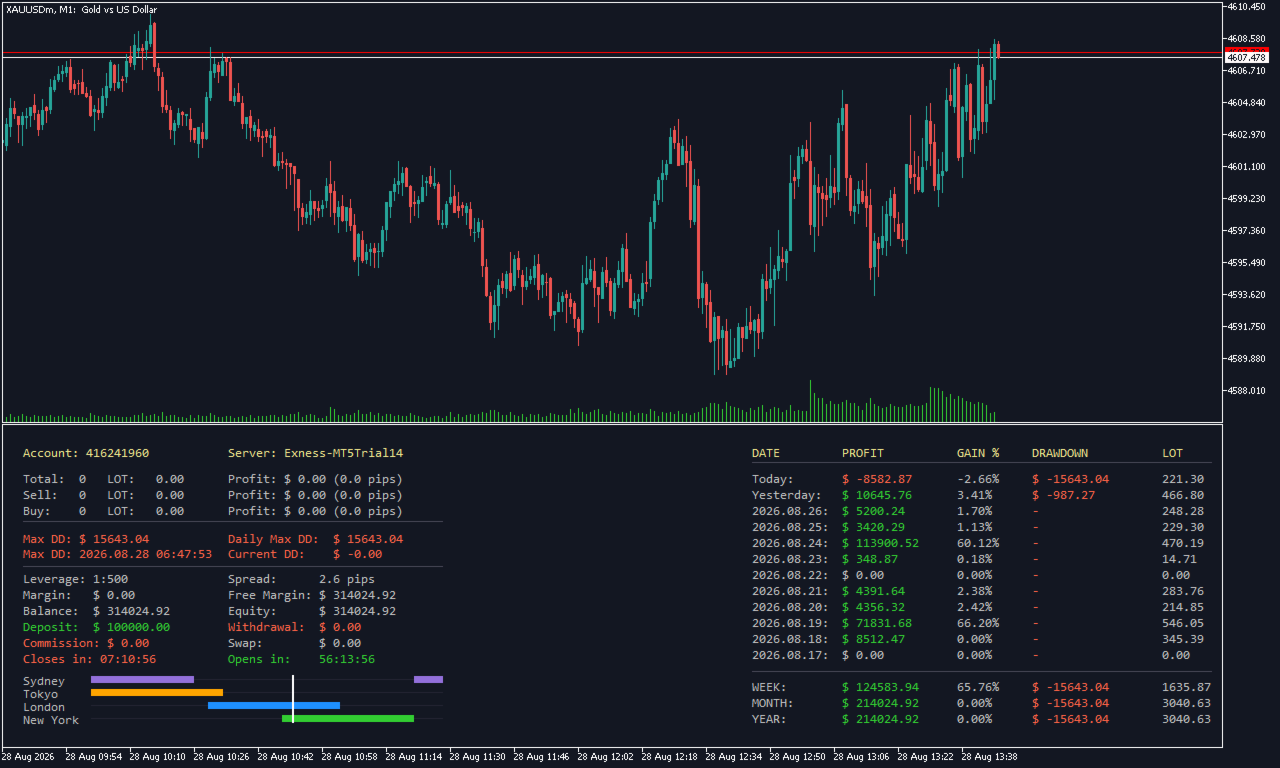This screenshot has width=1280, height=768.
Task: Click the "28 Aug 10:42" time label
Action: click(285, 757)
